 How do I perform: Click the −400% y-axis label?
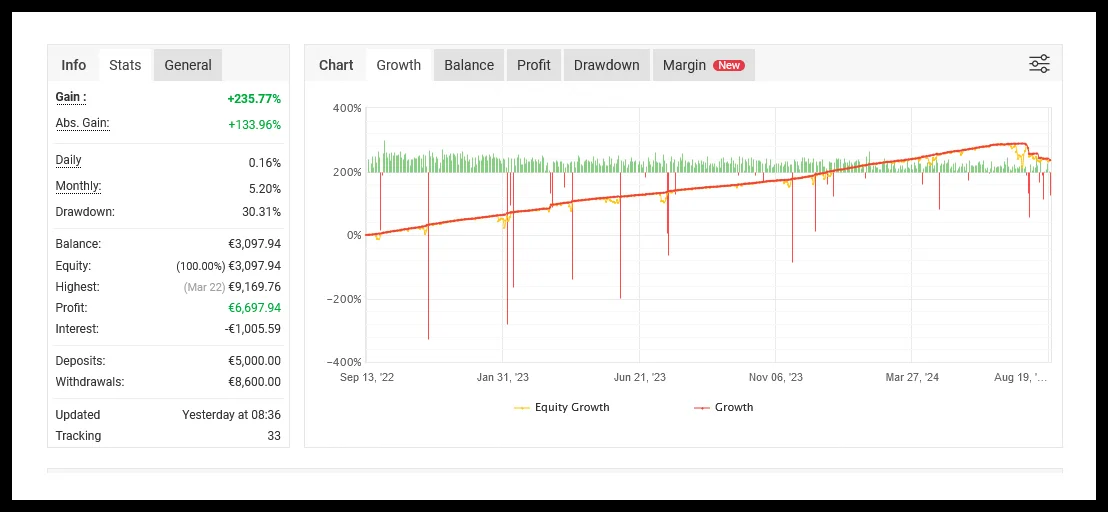point(343,362)
